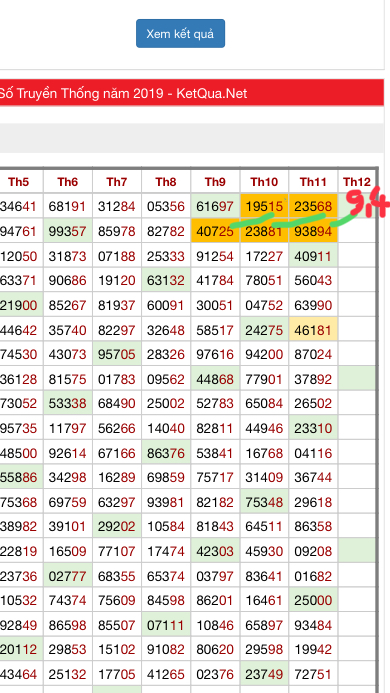Click cell with number 83641
390x693 pixels.
tap(264, 576)
